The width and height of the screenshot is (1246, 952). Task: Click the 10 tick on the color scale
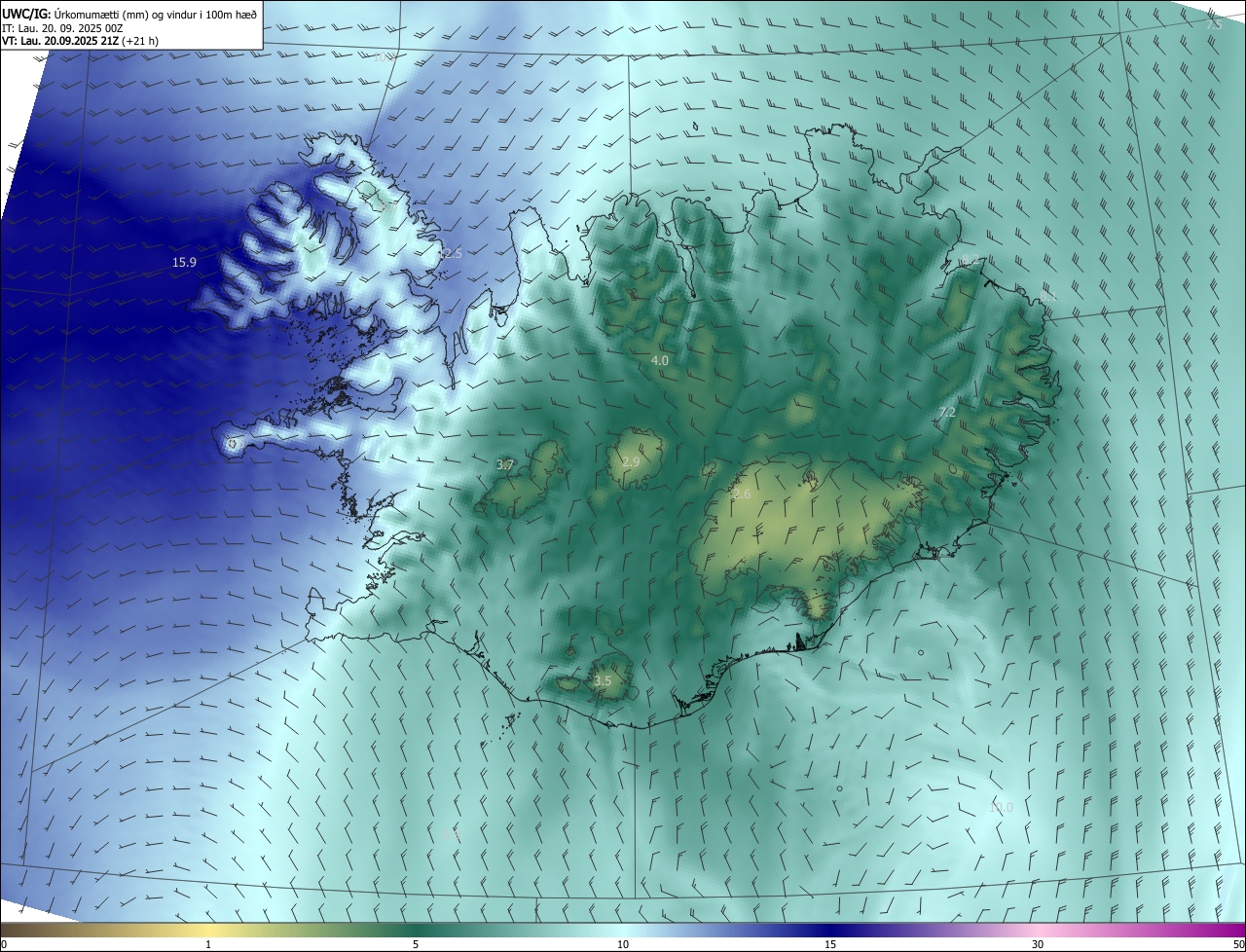623,945
